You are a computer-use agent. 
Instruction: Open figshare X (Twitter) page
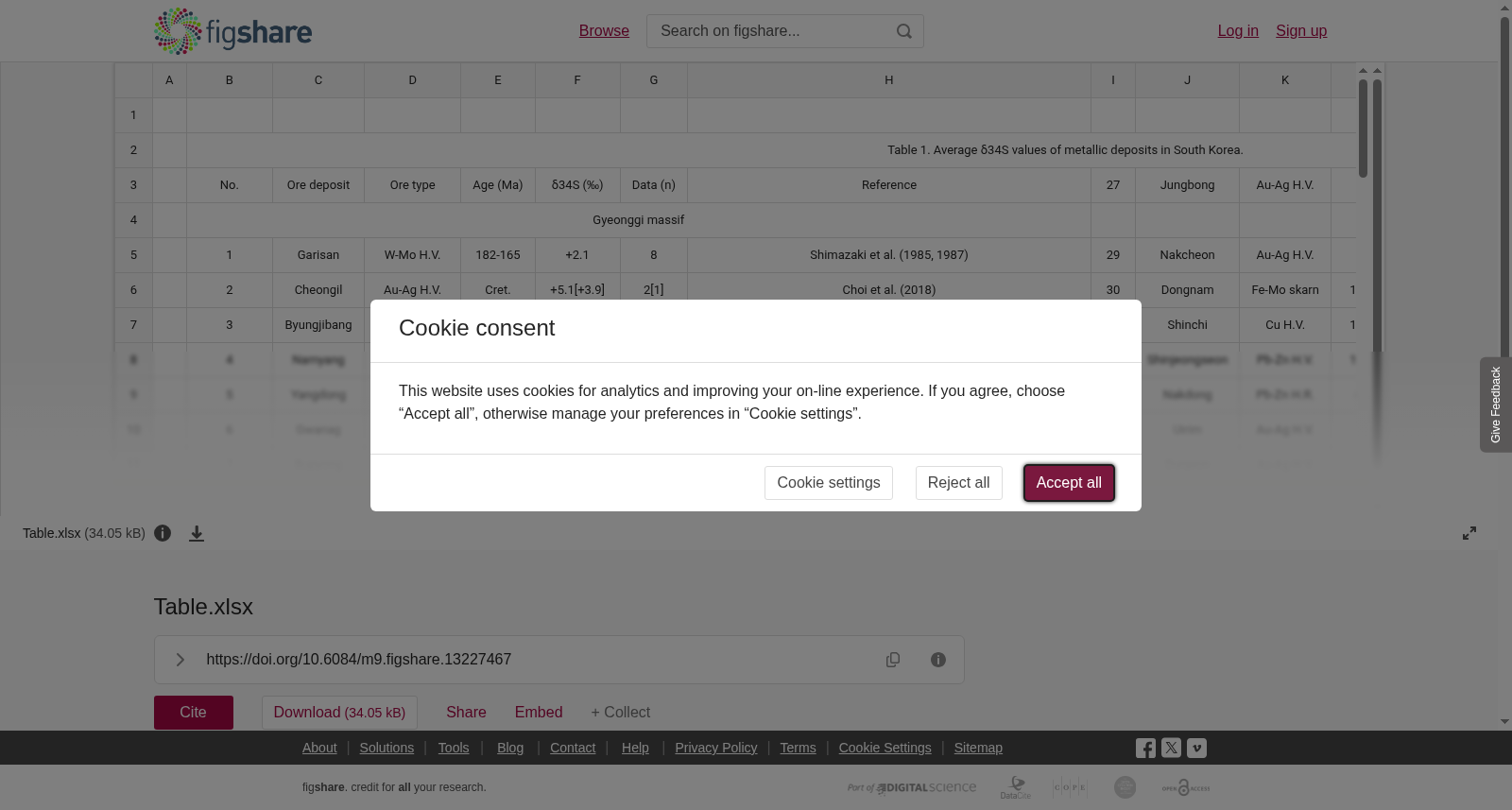pyautogui.click(x=1171, y=748)
